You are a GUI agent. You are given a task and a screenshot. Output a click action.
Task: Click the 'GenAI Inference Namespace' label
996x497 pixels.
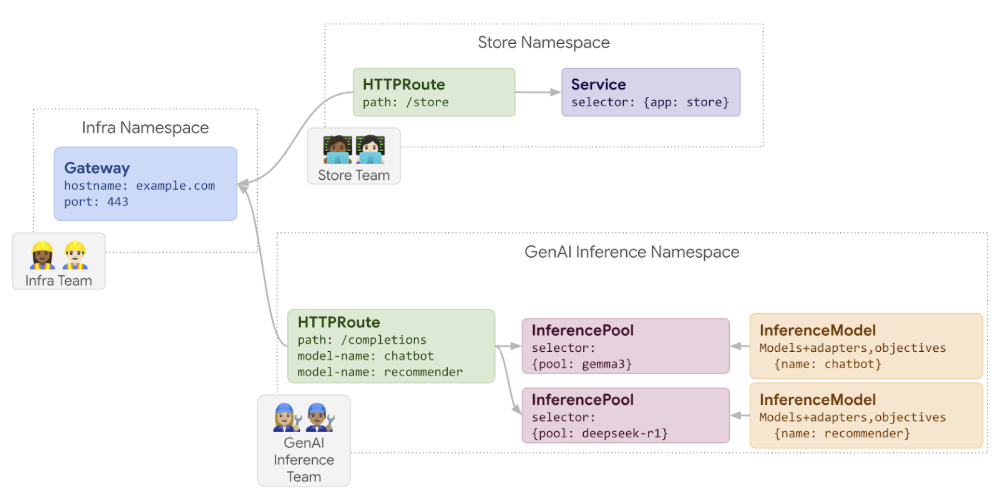(x=632, y=252)
